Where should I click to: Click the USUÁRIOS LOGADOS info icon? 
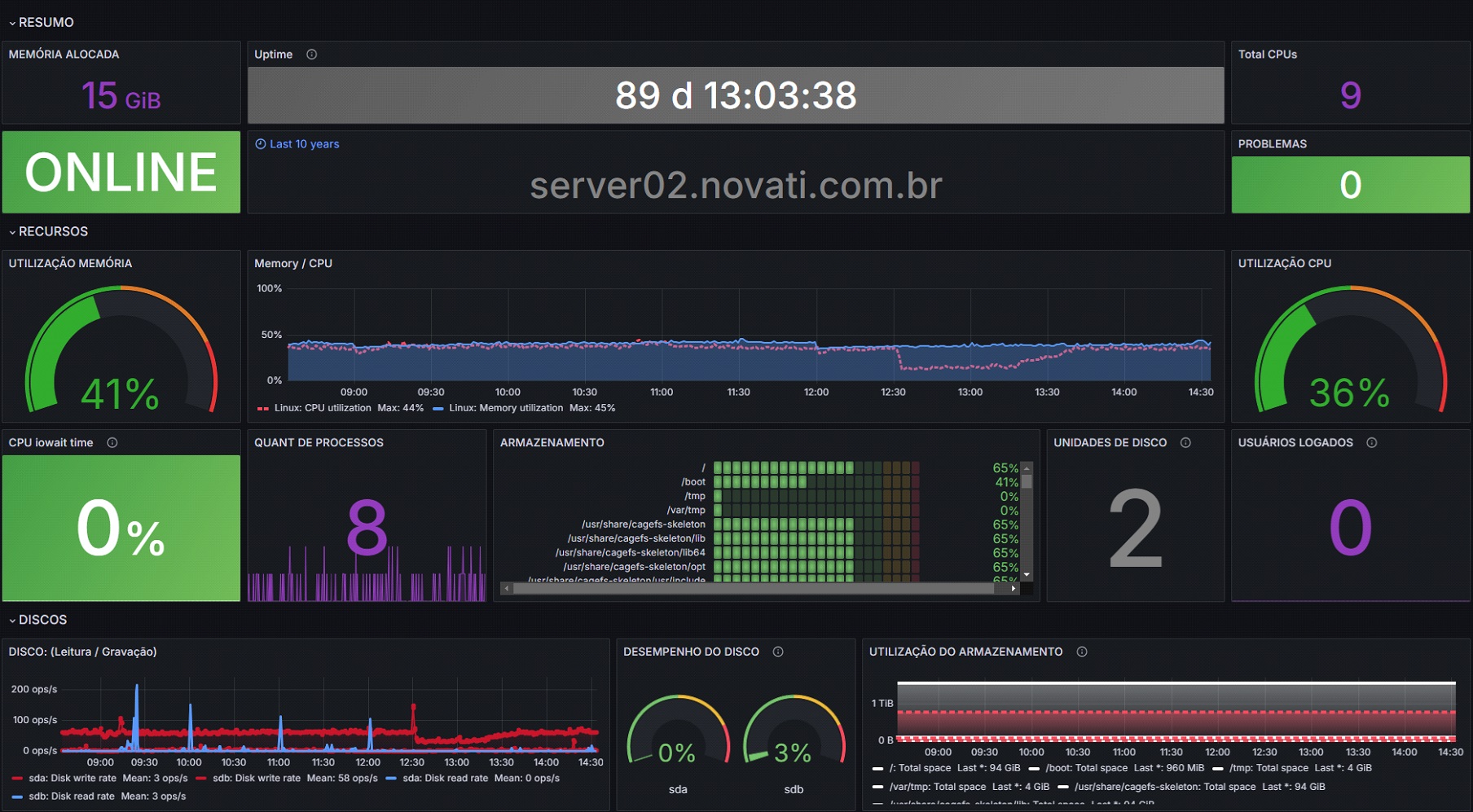1371,443
